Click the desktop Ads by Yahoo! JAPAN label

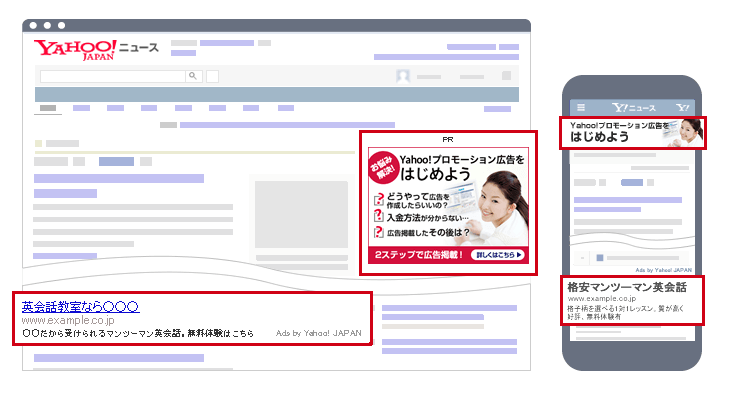(x=318, y=333)
